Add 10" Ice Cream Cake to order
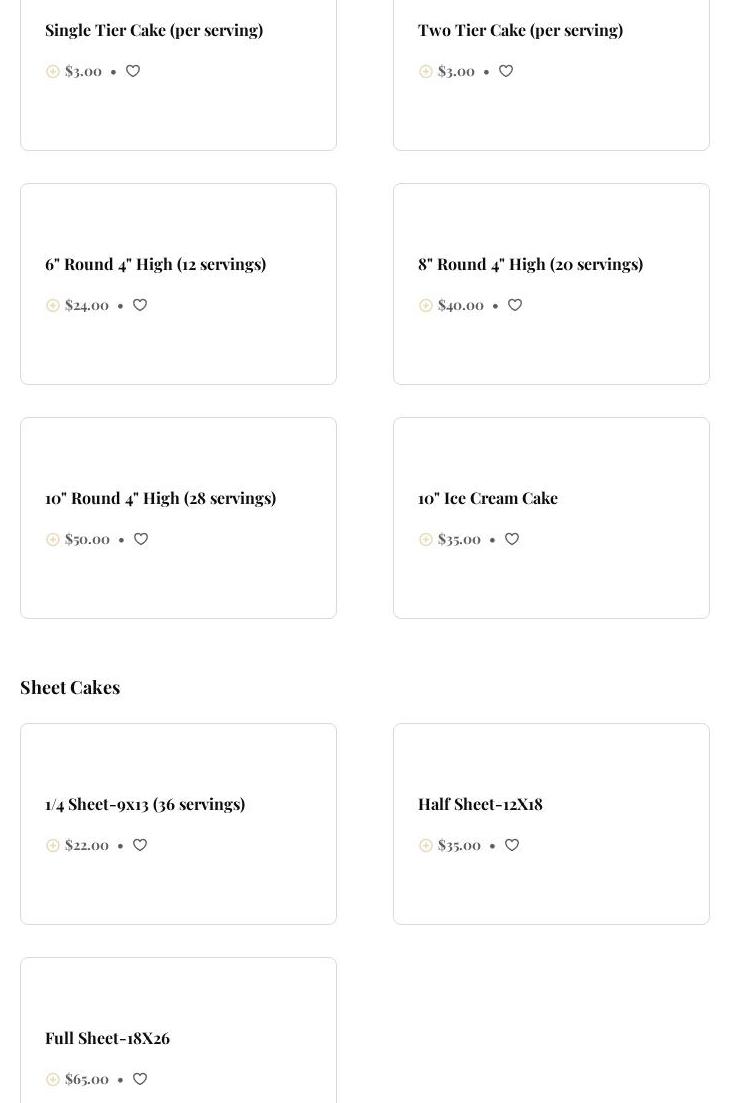This screenshot has height=1103, width=750. [x=426, y=539]
